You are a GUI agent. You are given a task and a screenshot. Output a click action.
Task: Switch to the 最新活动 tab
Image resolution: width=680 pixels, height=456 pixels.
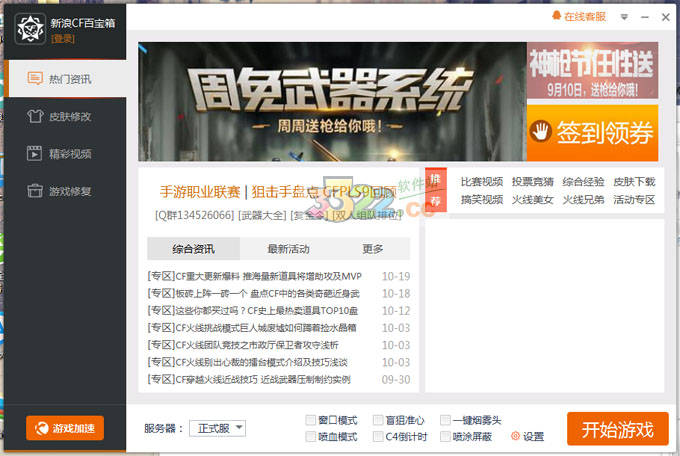click(288, 249)
